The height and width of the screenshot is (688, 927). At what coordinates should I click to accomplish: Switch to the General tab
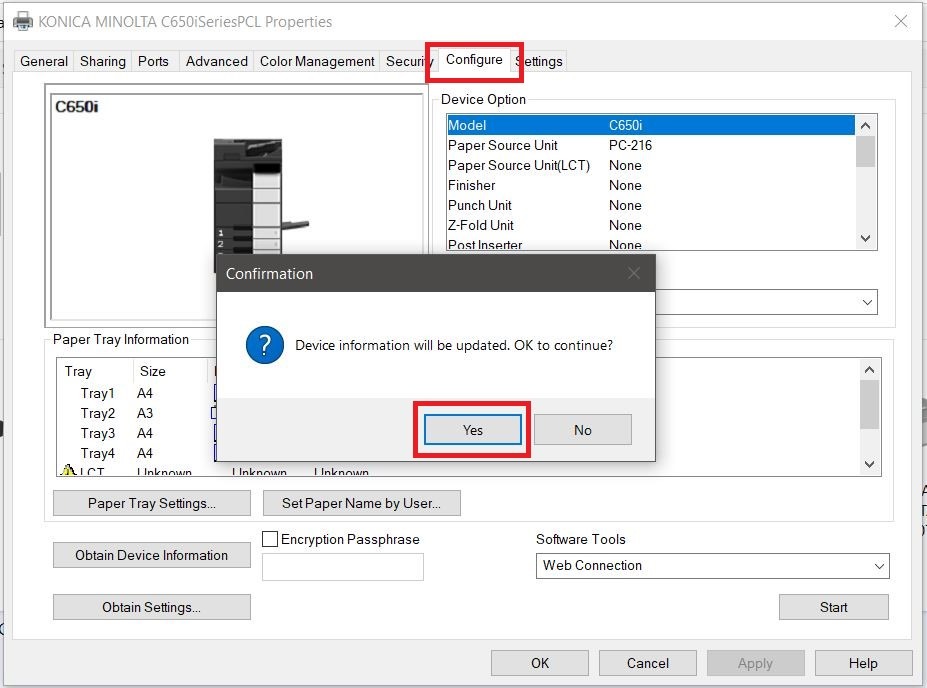coord(45,61)
